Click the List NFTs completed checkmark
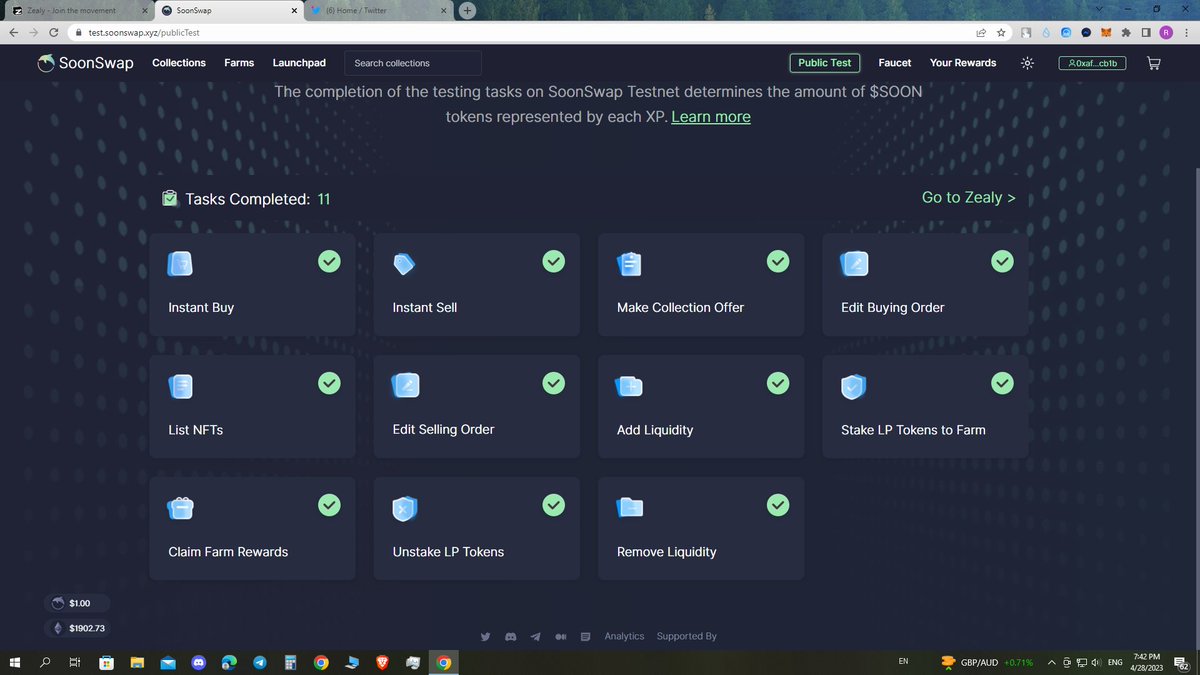Screen dimensions: 1200x675 tap(329, 383)
